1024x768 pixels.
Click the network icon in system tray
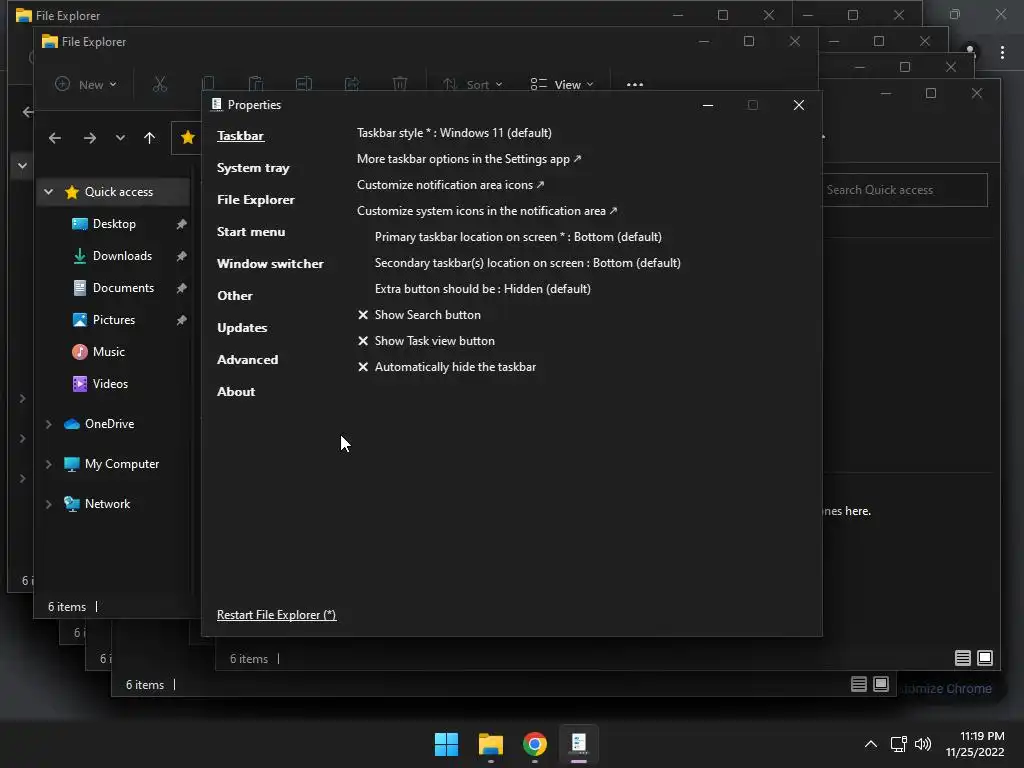899,744
